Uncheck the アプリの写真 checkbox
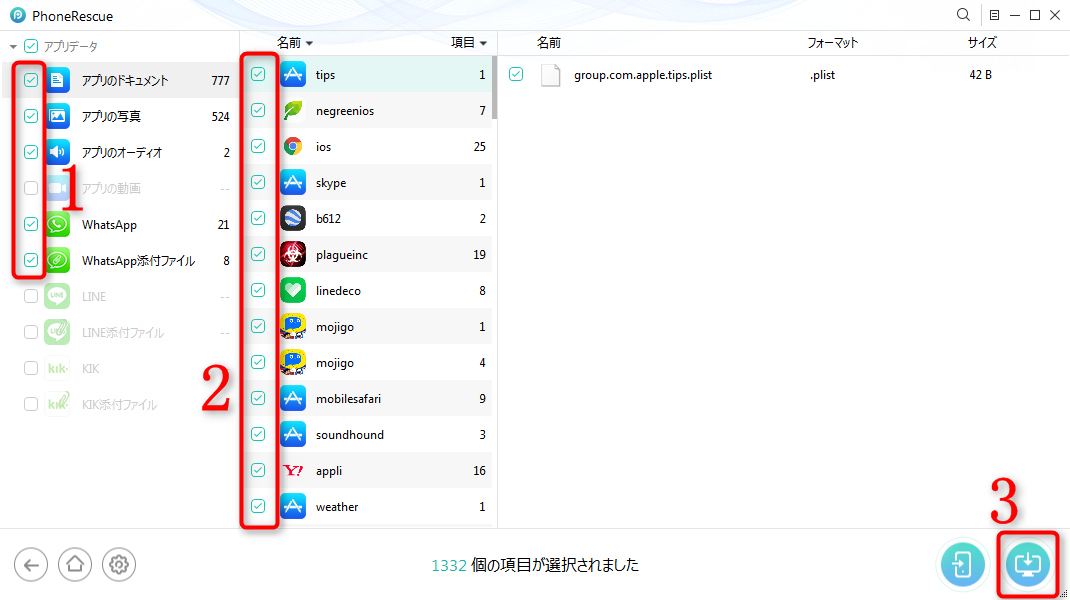The width and height of the screenshot is (1070, 600). [31, 116]
